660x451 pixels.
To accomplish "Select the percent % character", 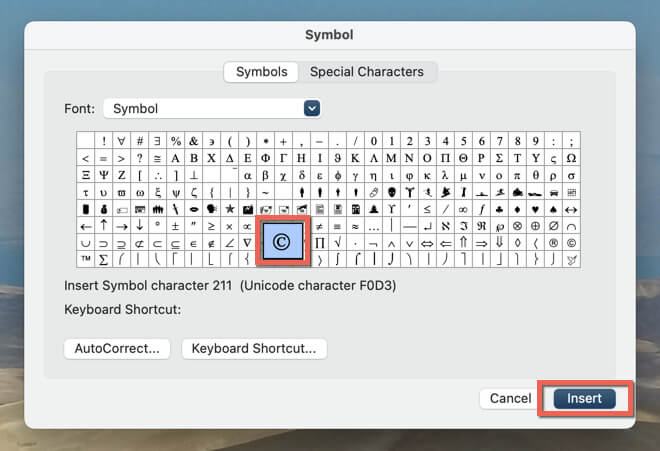I will tap(176, 141).
